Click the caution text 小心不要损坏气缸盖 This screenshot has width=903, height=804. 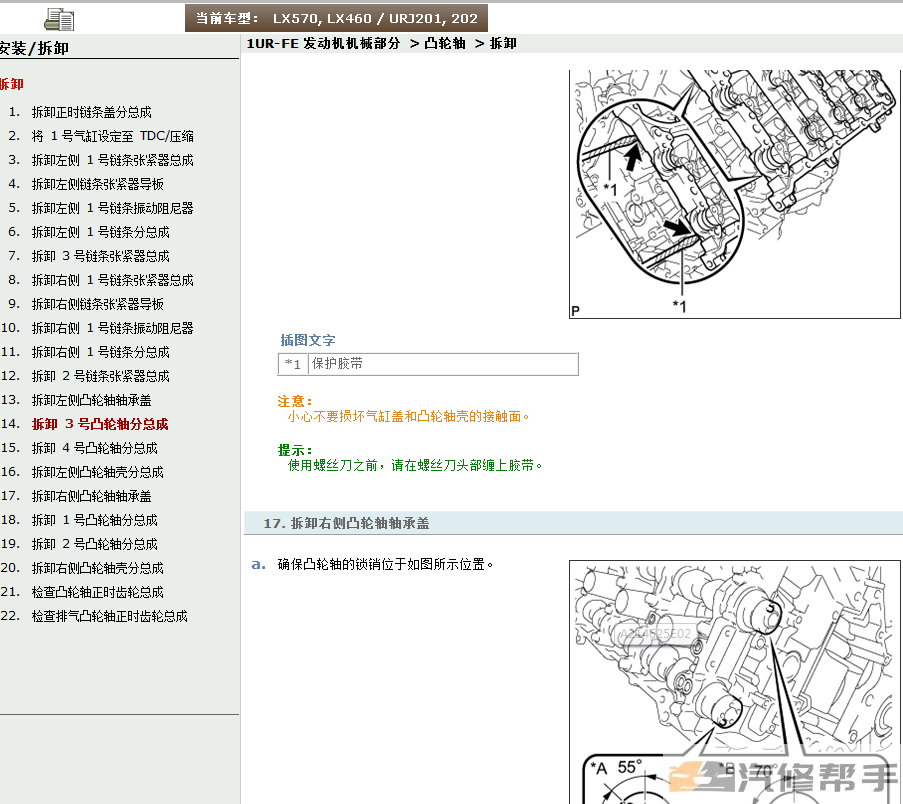click(x=408, y=416)
